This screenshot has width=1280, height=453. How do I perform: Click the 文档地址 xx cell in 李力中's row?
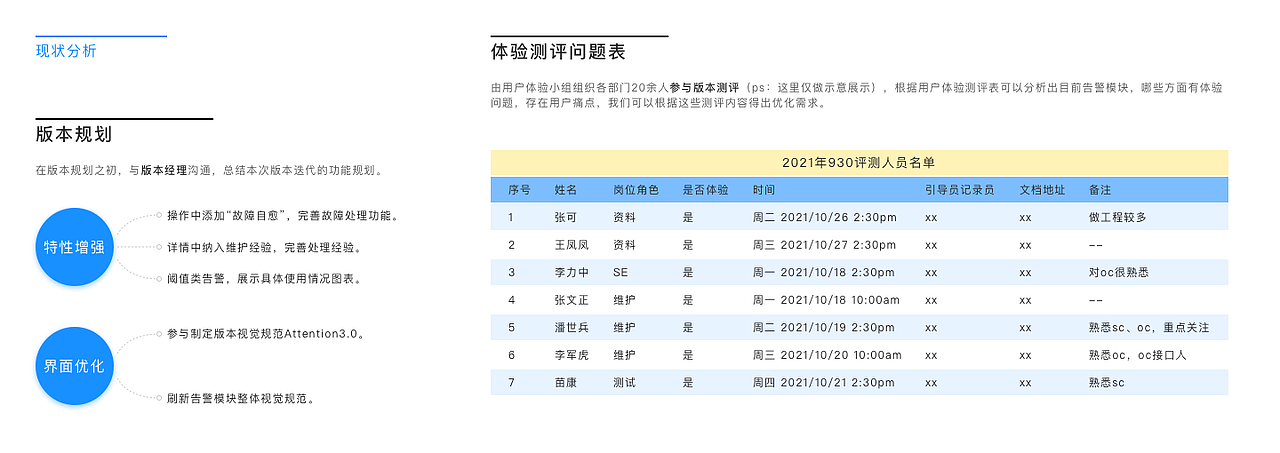(x=1025, y=272)
